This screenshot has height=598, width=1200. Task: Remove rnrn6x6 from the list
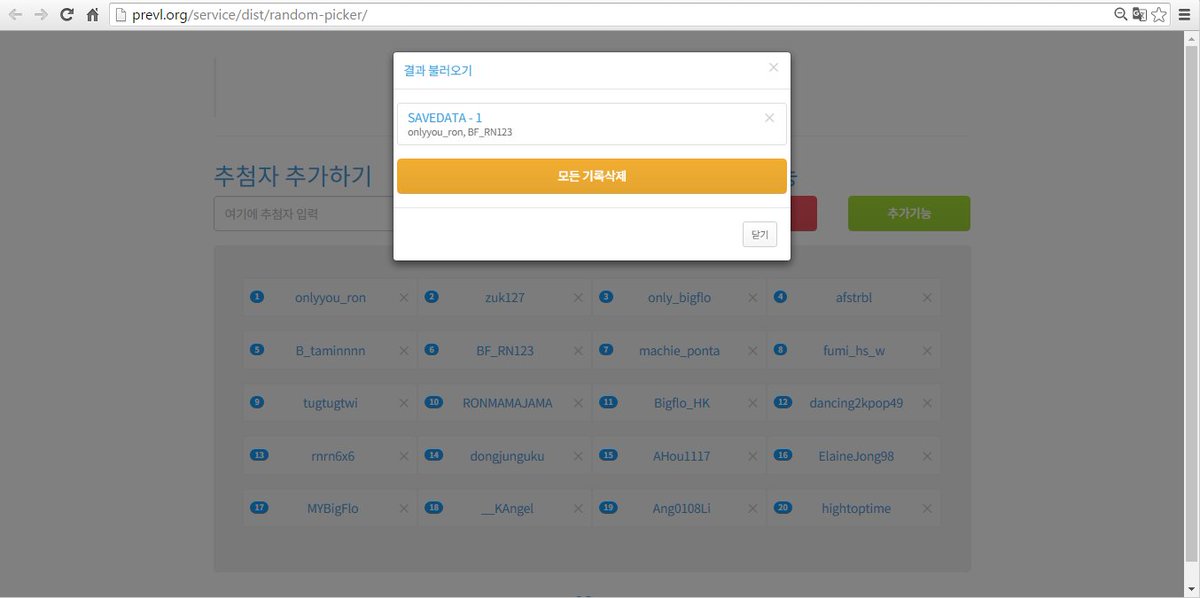pyautogui.click(x=404, y=456)
